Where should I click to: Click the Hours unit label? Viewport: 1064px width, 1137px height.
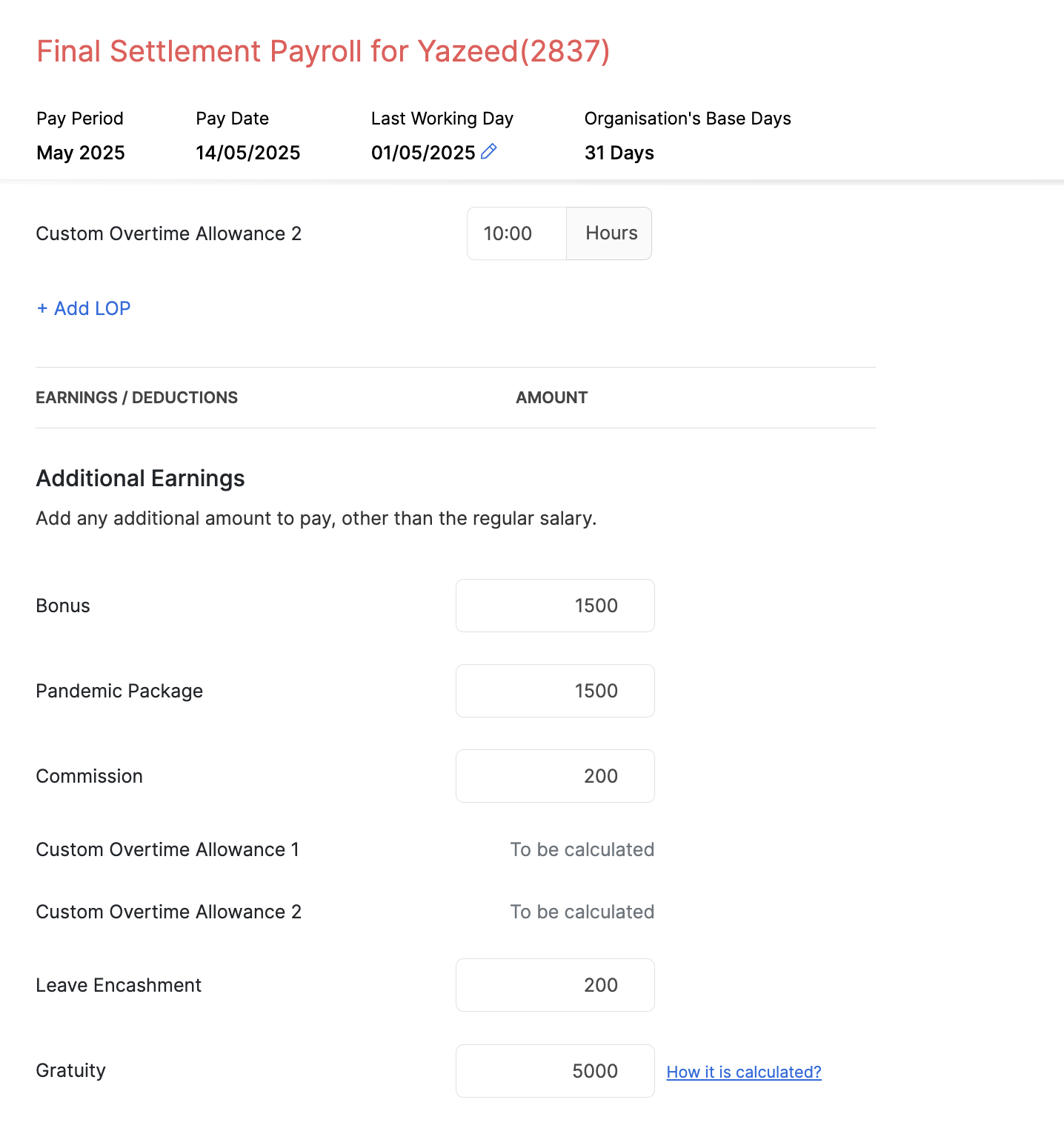coord(611,233)
